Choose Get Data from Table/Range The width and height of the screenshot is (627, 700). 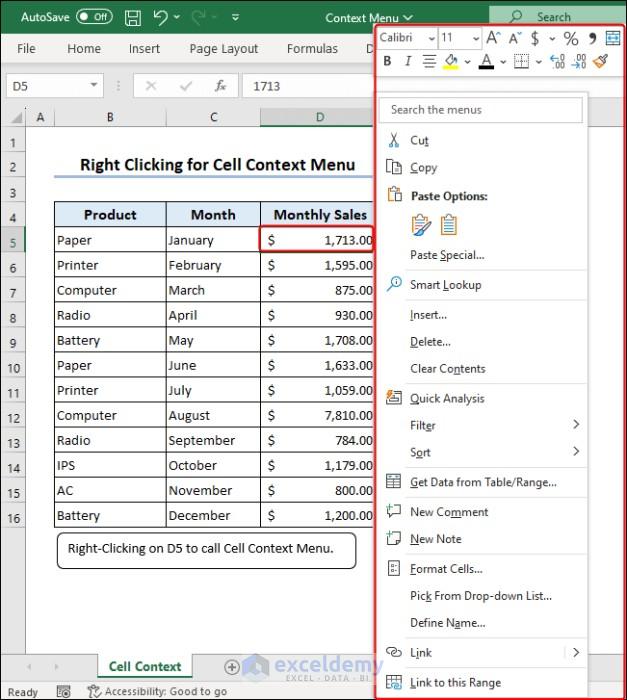pyautogui.click(x=482, y=482)
